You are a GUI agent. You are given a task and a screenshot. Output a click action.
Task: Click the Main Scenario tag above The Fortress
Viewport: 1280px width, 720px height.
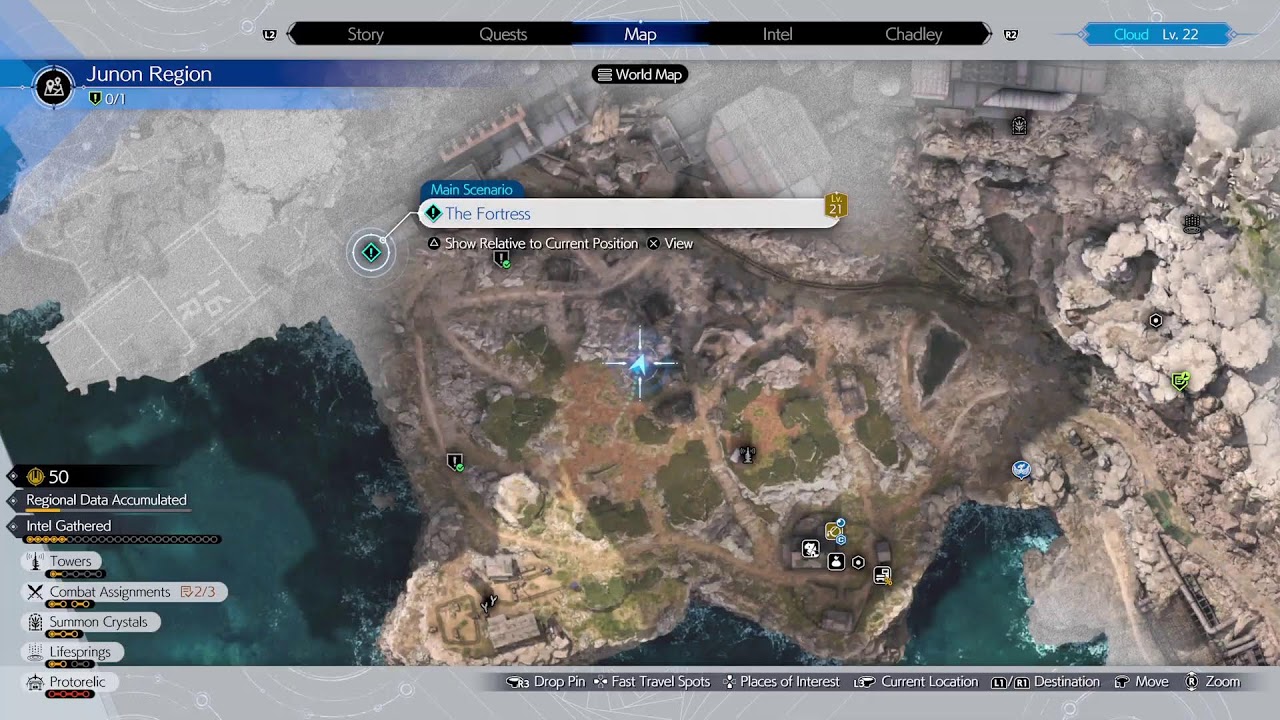[x=471, y=190]
